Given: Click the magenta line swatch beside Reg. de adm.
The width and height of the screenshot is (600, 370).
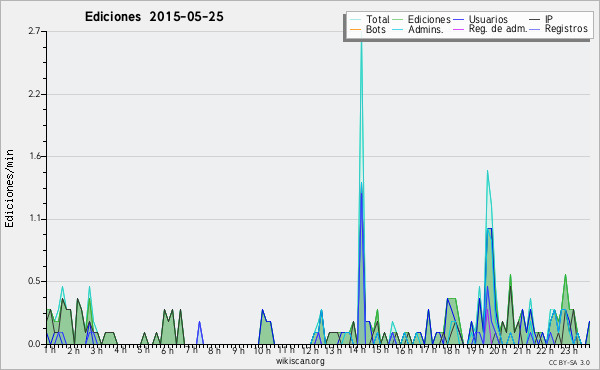Looking at the screenshot, I should [x=458, y=29].
